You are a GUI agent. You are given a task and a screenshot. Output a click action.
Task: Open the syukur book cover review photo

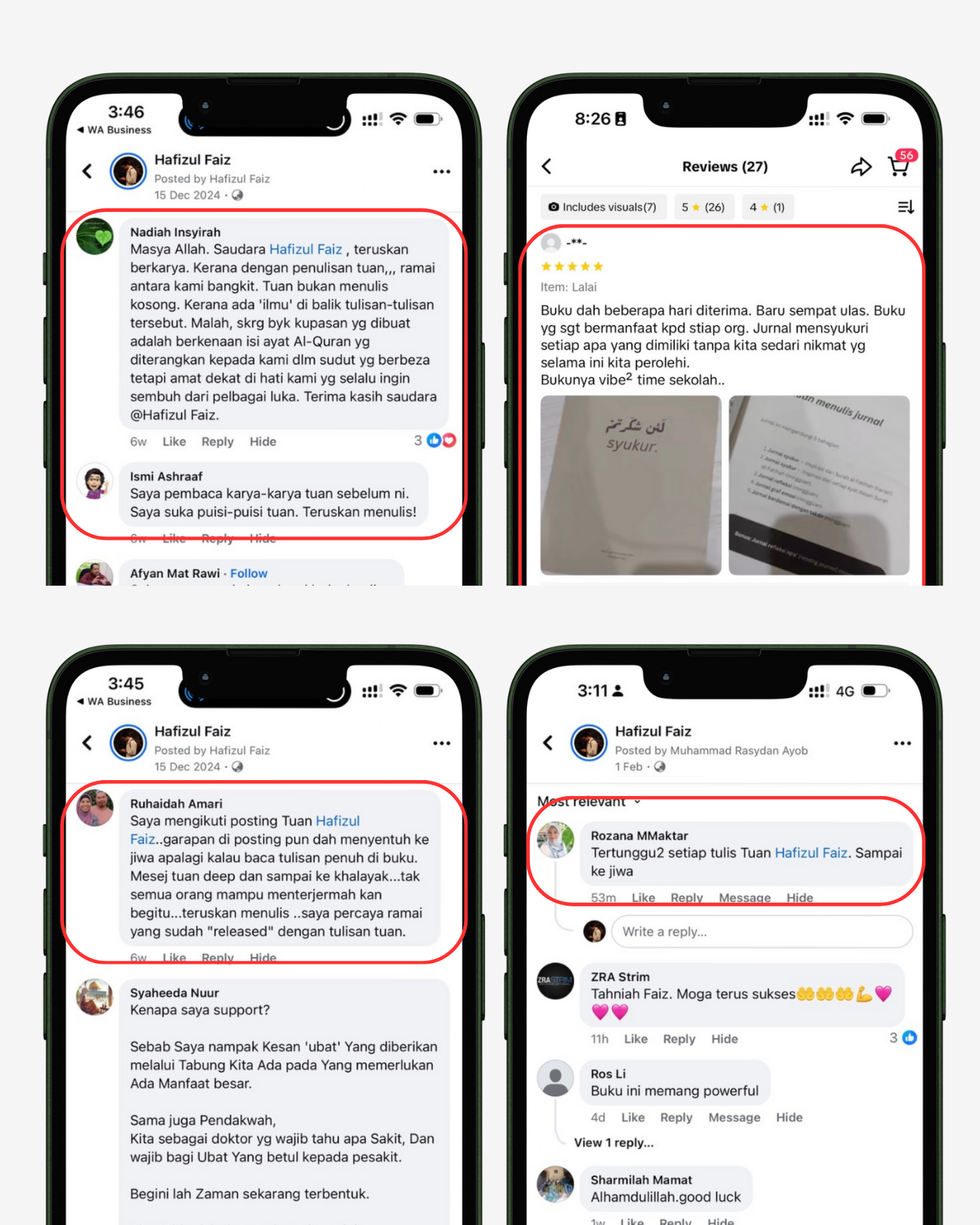click(631, 485)
